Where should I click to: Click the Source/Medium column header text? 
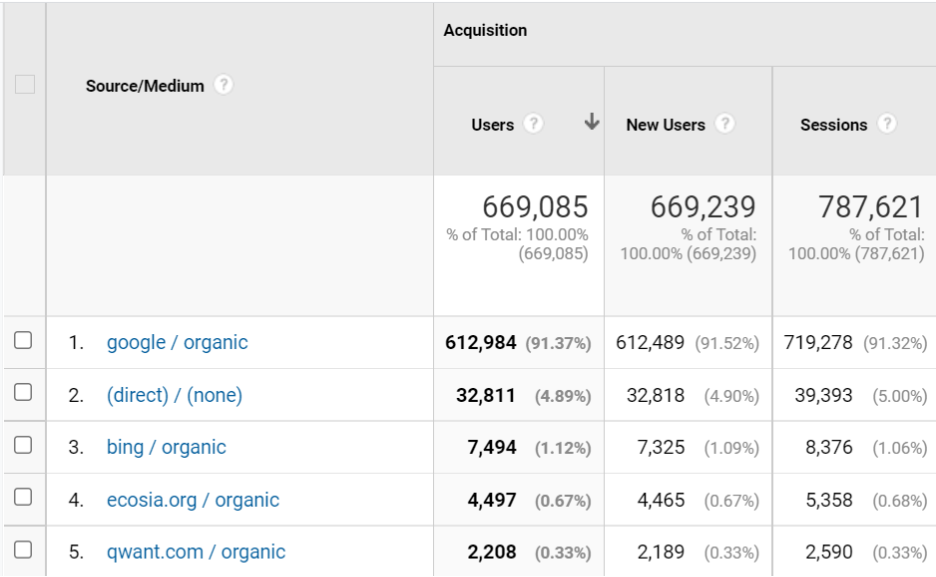pyautogui.click(x=145, y=86)
